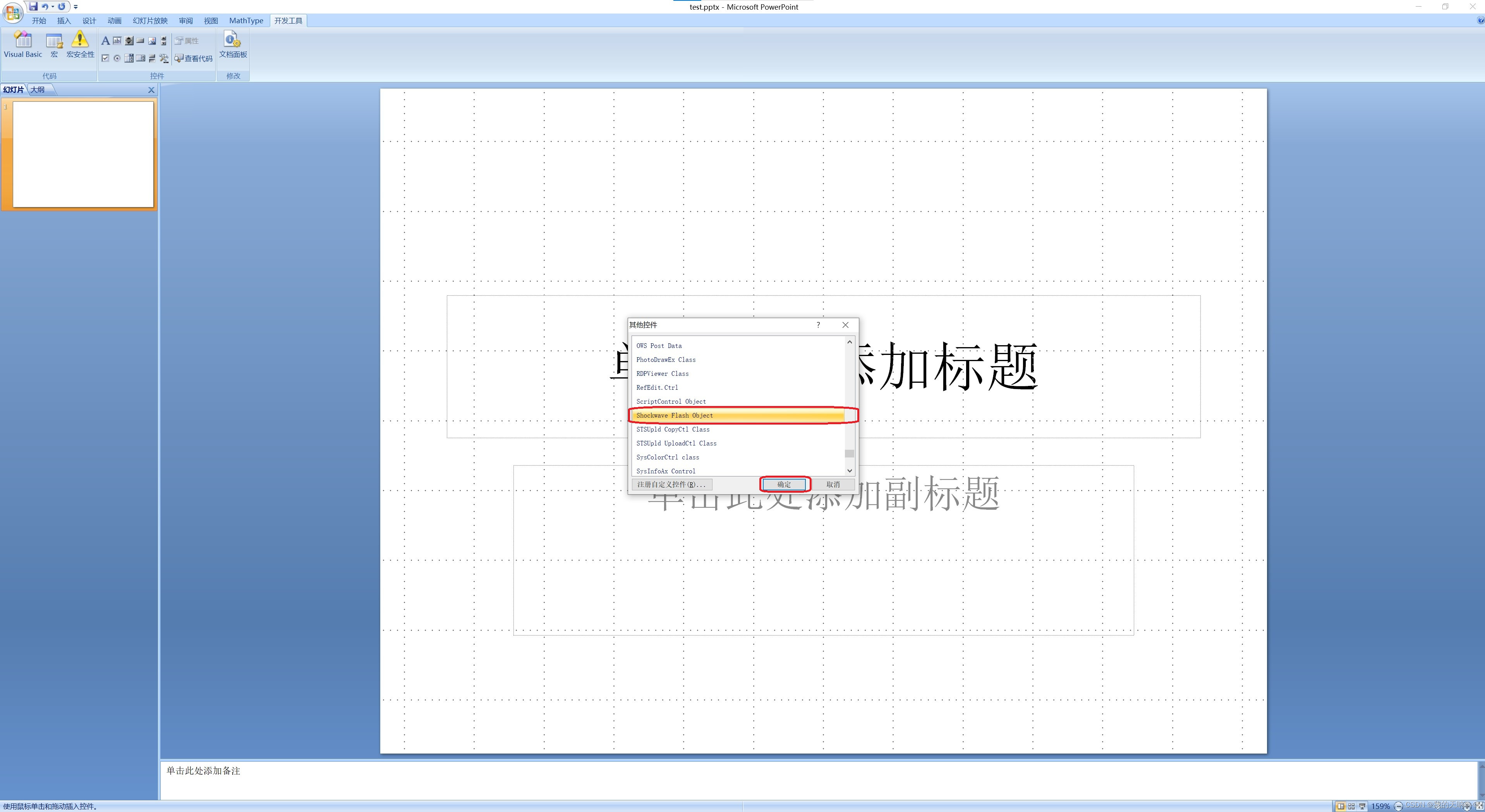The image size is (1485, 812).
Task: Select STSUpld CopyCtl Class in list
Action: click(x=673, y=429)
